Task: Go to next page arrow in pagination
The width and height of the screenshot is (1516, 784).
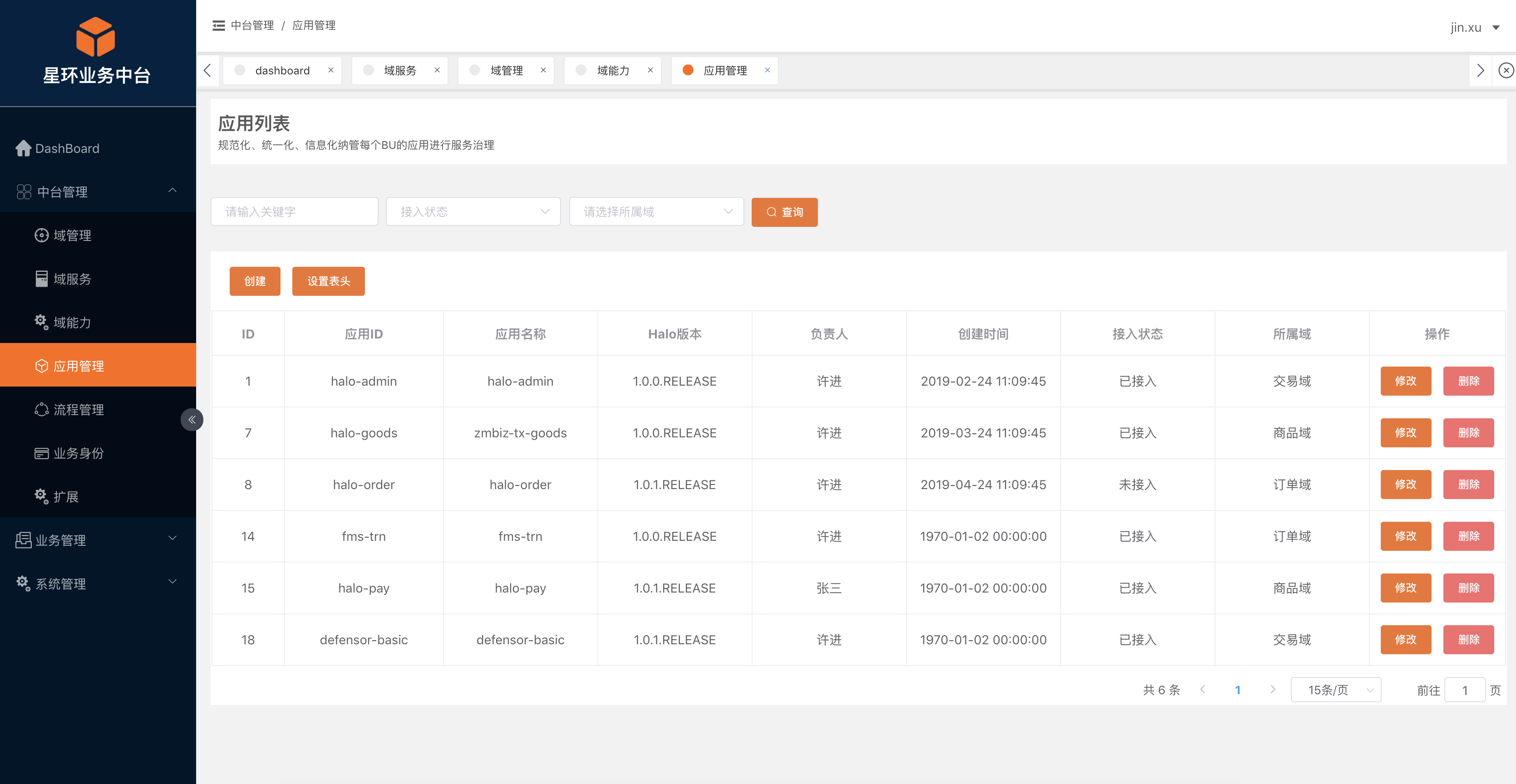Action: [1273, 690]
